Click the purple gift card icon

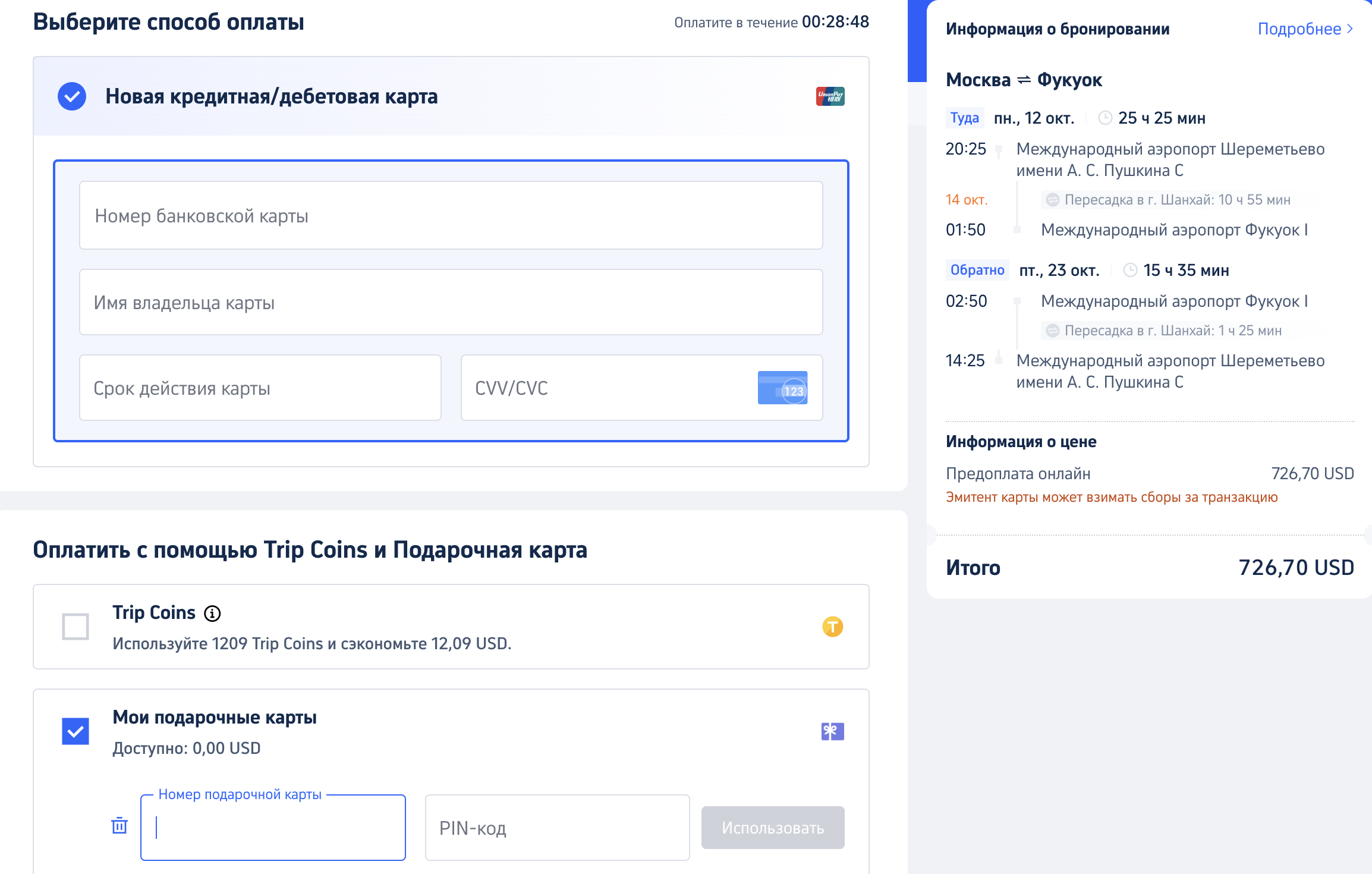tap(832, 731)
